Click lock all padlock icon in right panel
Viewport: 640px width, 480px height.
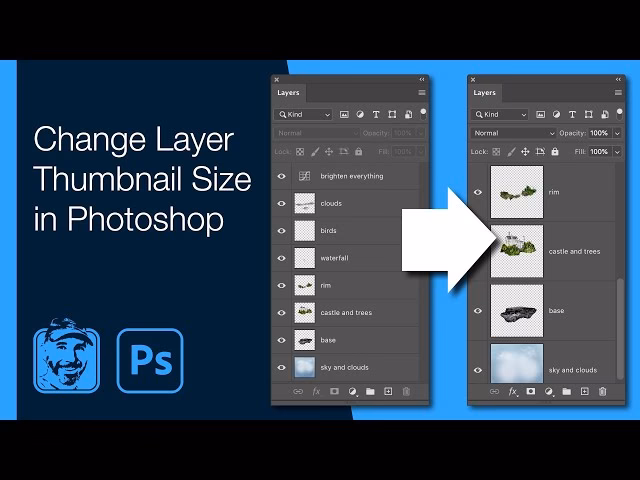coord(555,152)
